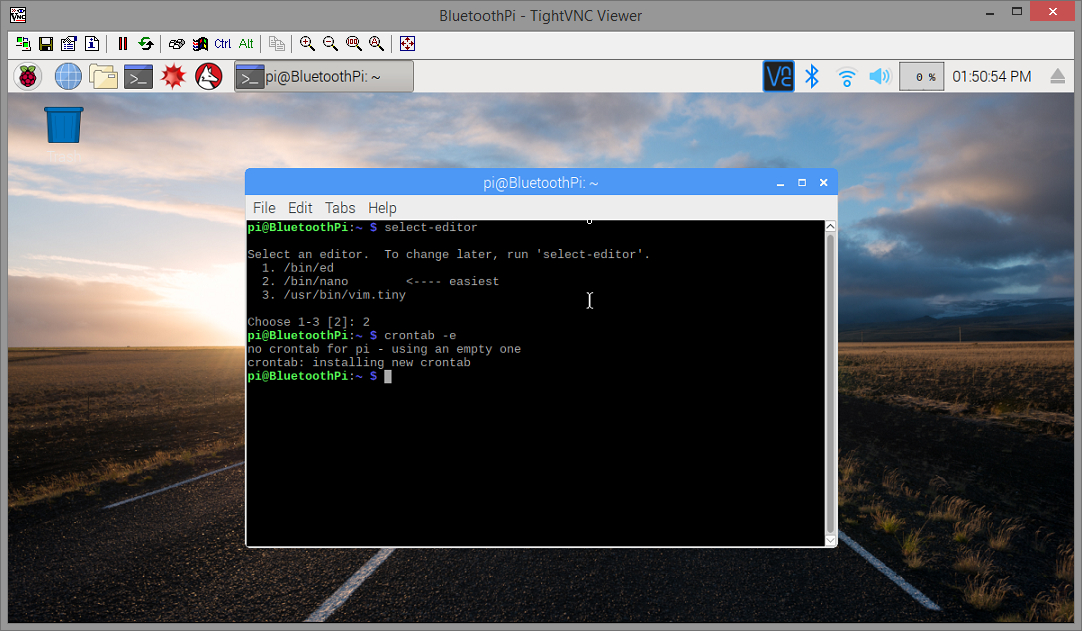The width and height of the screenshot is (1082, 631).
Task: Zoom in the remote view
Action: coord(308,43)
